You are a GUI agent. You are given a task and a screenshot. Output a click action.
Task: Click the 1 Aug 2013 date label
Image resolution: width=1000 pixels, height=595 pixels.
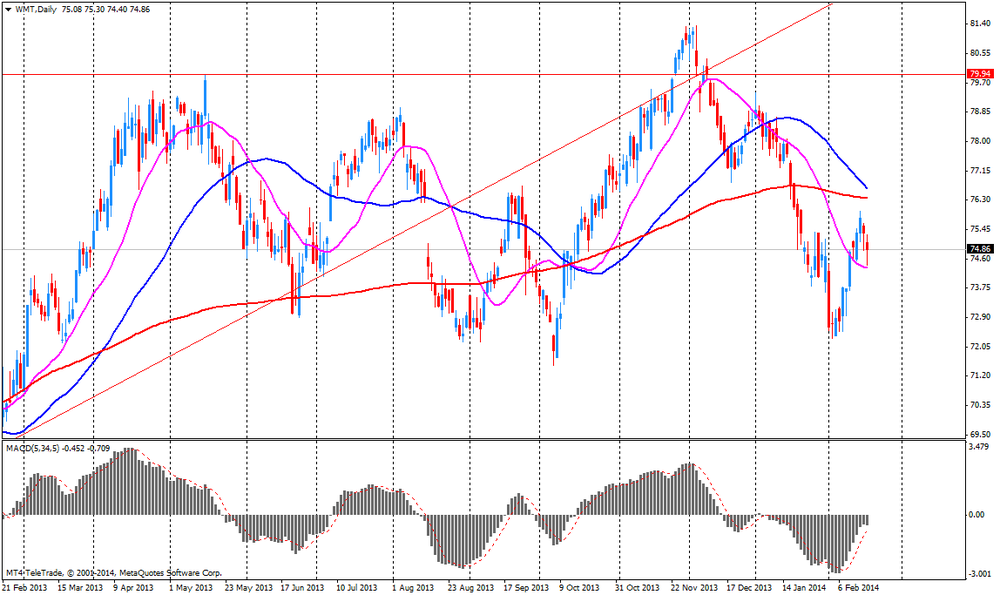click(413, 587)
